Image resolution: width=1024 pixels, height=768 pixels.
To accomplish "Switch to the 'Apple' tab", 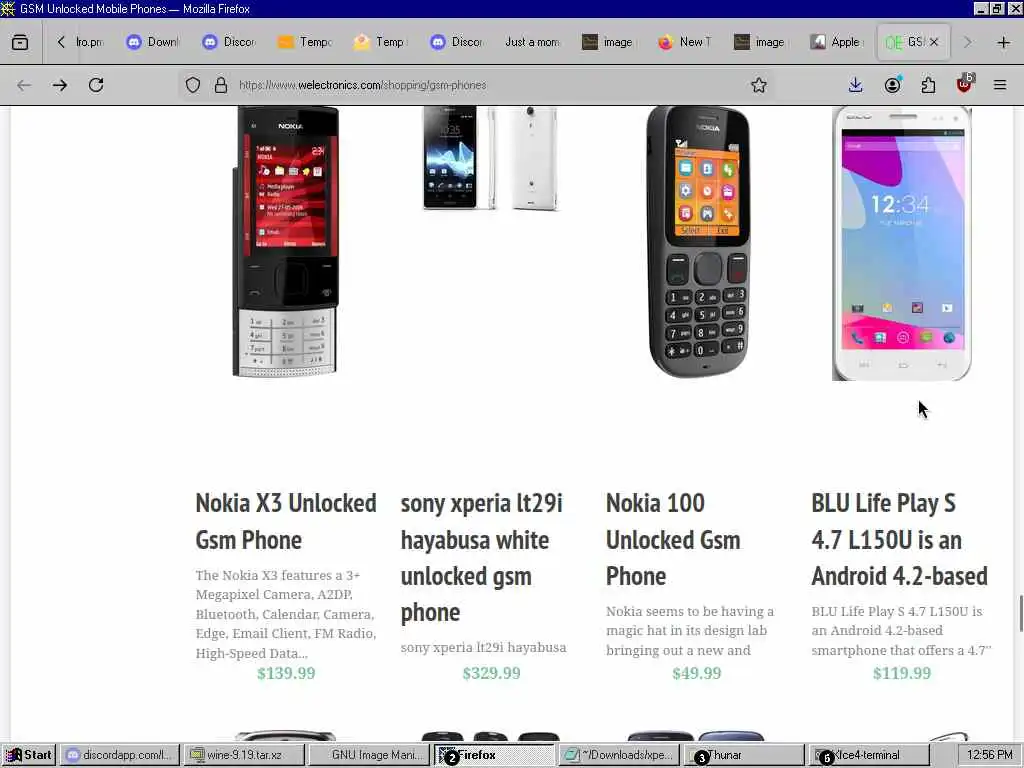I will 837,42.
